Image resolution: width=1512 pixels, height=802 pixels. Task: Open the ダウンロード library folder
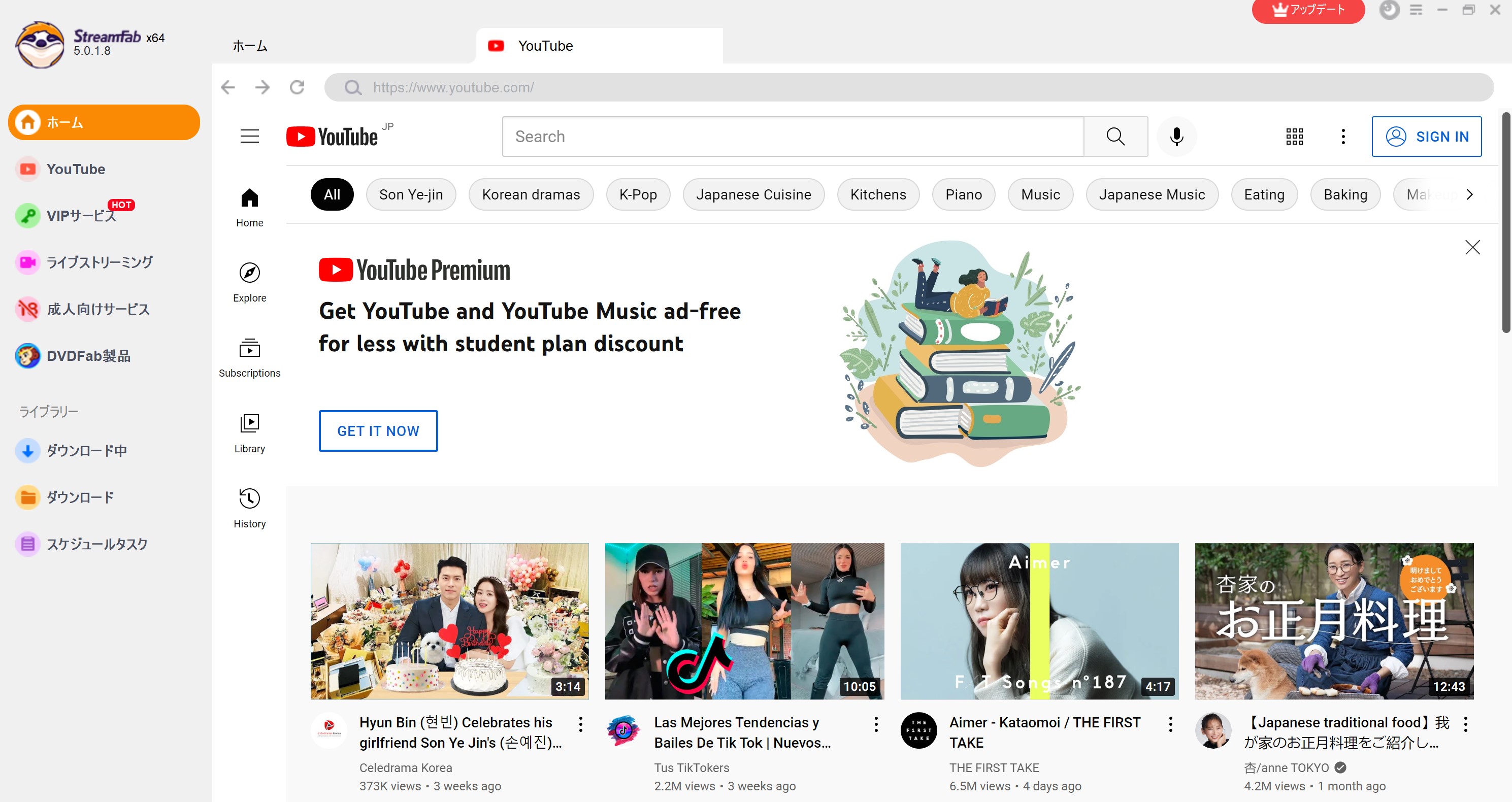(x=64, y=497)
